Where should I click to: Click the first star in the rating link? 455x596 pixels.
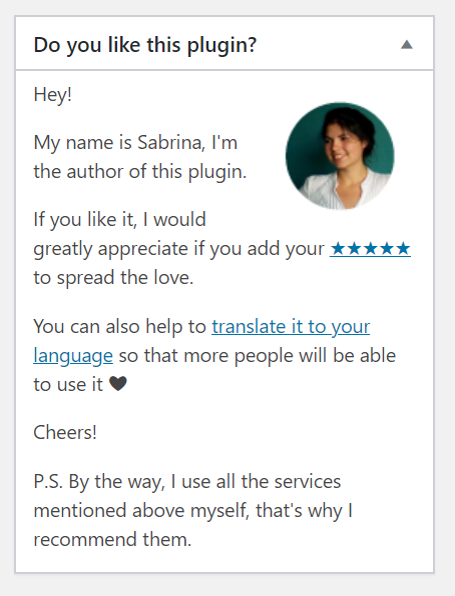(338, 249)
